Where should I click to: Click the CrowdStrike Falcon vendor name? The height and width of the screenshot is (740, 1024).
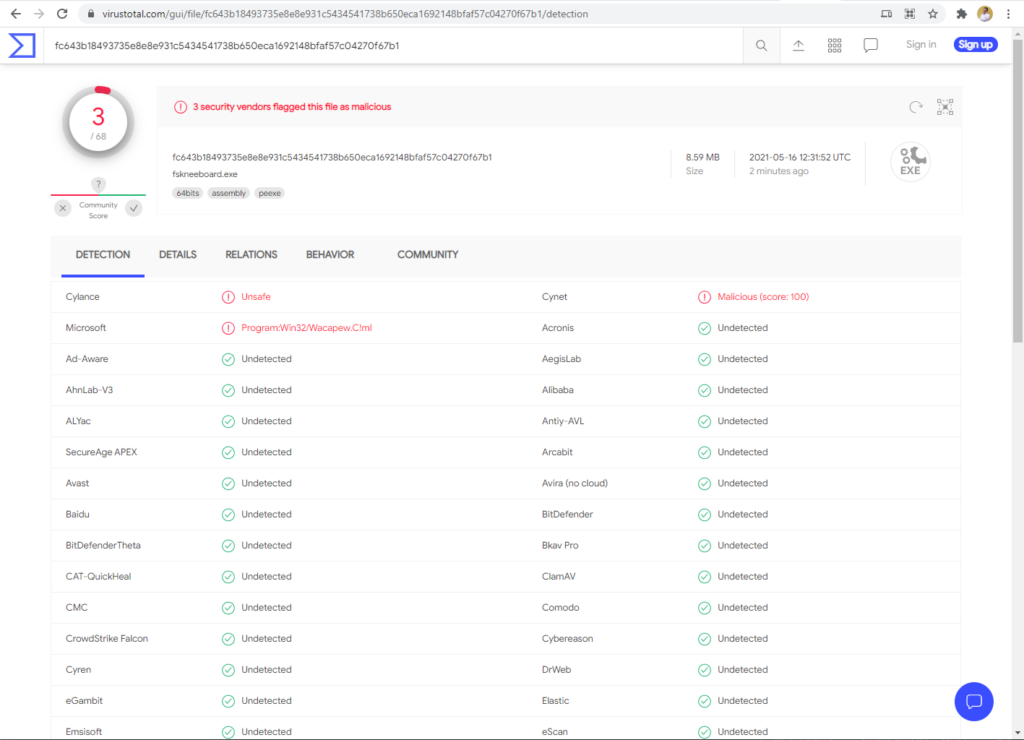106,639
